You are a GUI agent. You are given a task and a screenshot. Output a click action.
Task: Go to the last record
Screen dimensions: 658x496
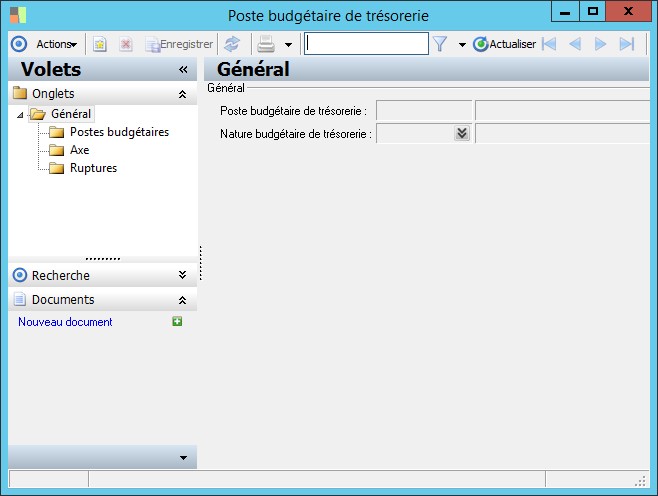tap(627, 44)
